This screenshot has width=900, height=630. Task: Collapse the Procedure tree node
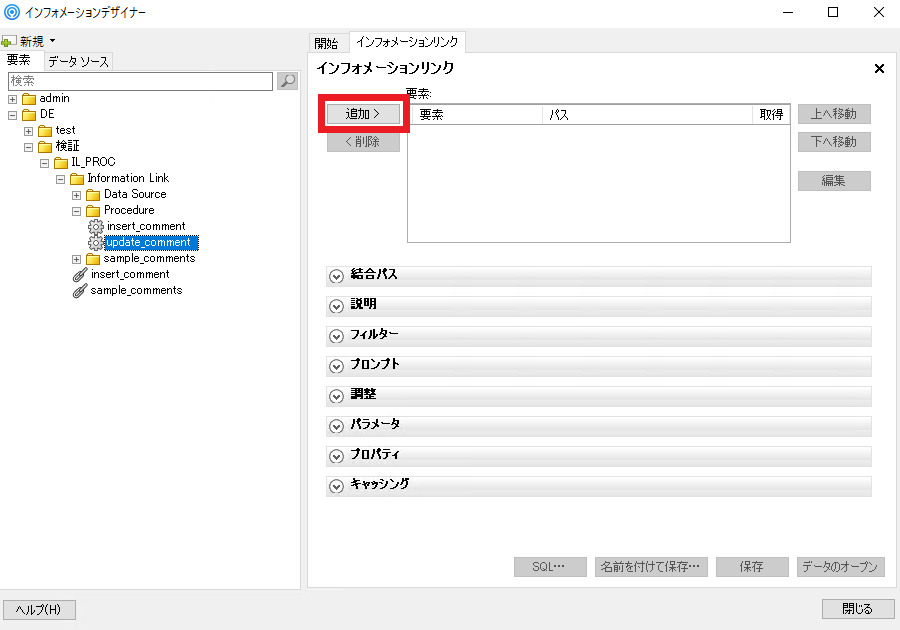pos(76,212)
